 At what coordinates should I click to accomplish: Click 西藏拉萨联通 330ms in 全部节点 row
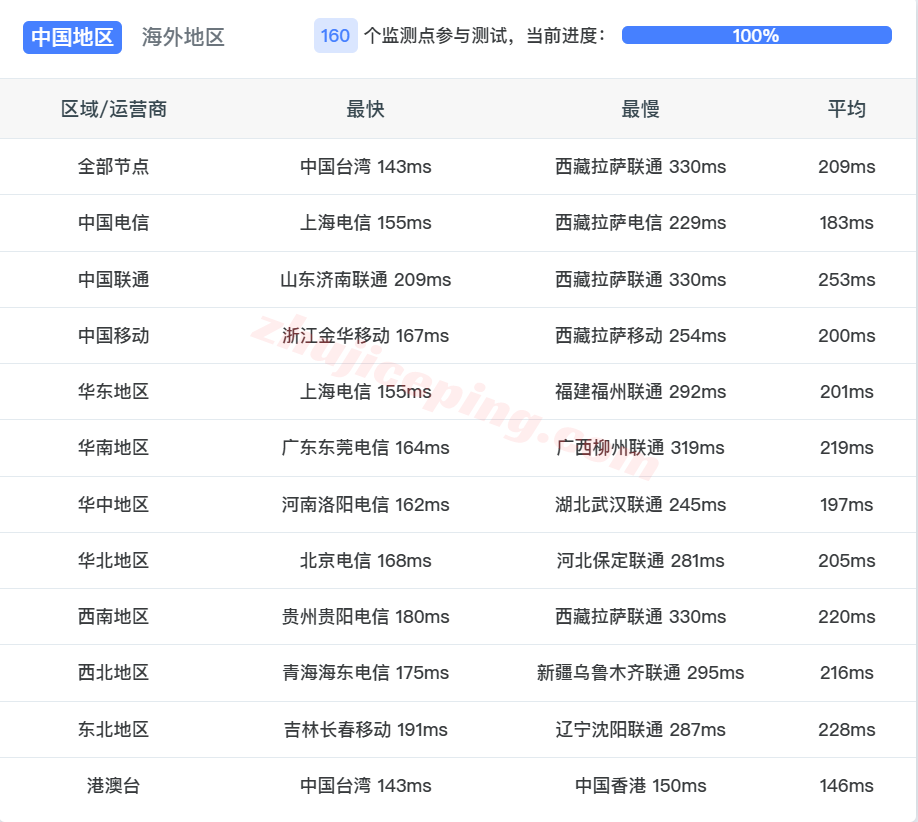pyautogui.click(x=640, y=166)
